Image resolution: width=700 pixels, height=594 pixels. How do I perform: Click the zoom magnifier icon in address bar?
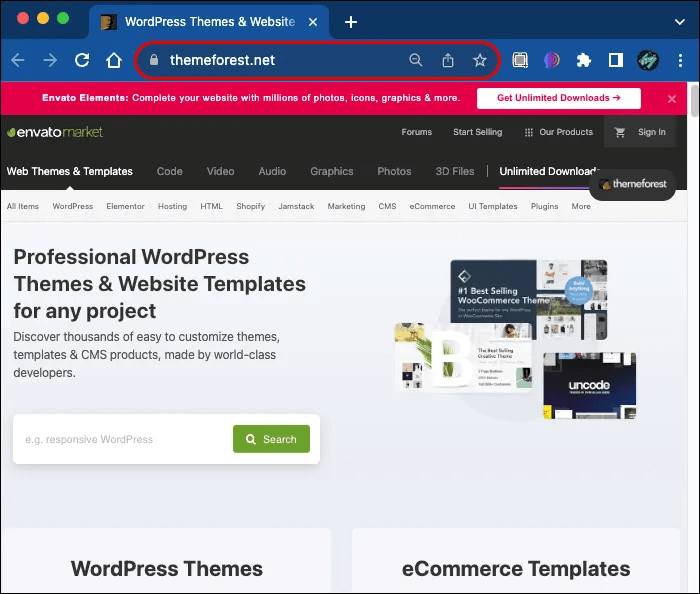click(x=416, y=60)
